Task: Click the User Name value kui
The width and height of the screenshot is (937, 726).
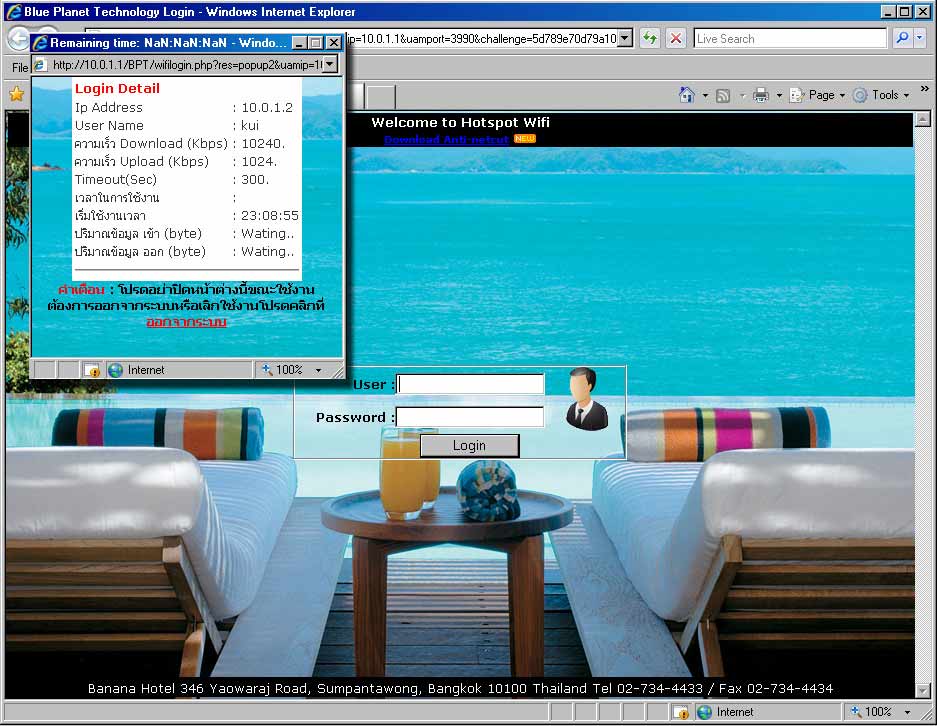Action: tap(250, 125)
